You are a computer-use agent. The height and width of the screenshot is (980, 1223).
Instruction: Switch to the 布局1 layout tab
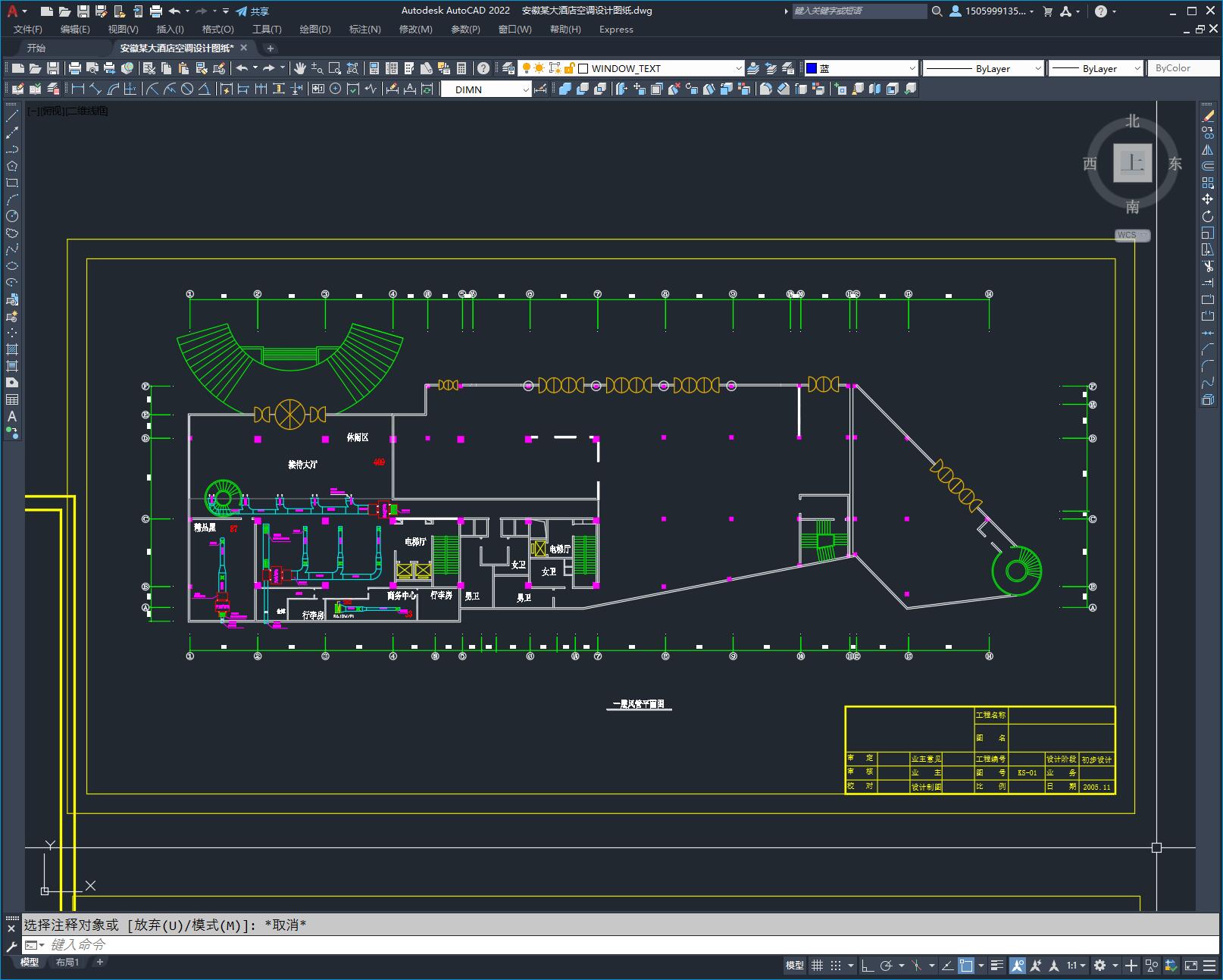[x=67, y=963]
